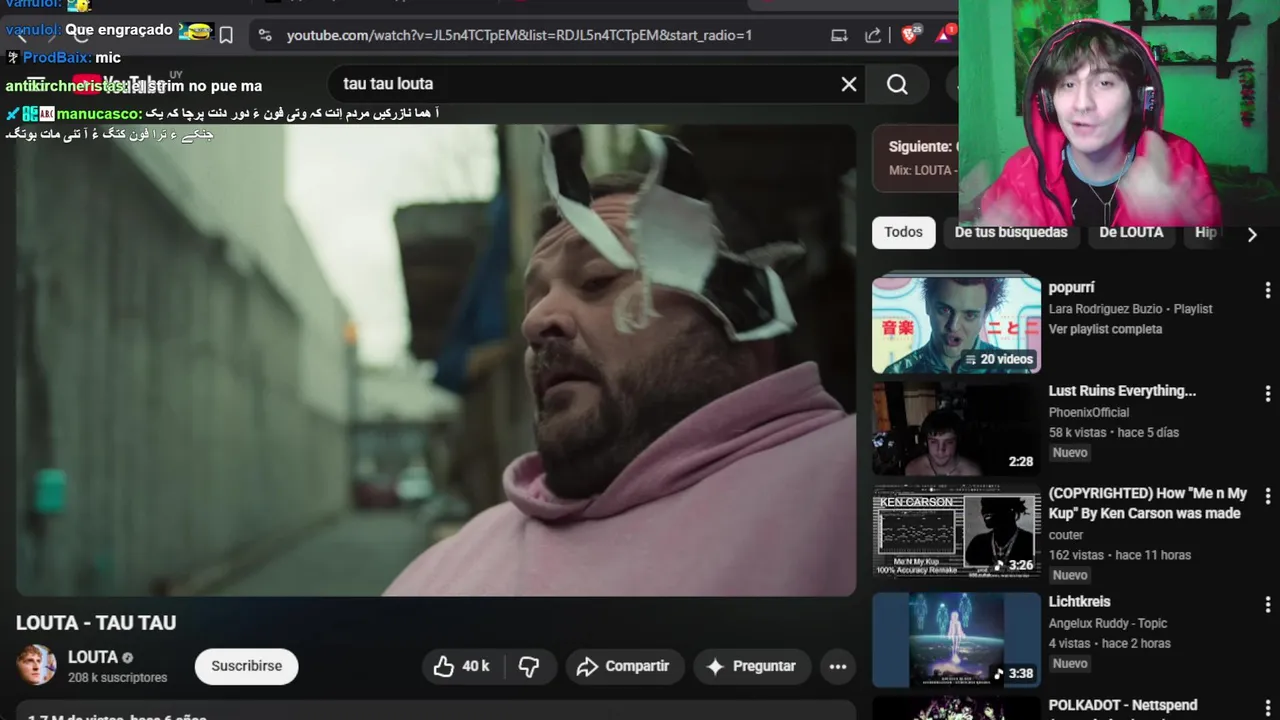Click 'ProdBaix:' username in chat overlay
The image size is (1280, 720).
(57, 58)
